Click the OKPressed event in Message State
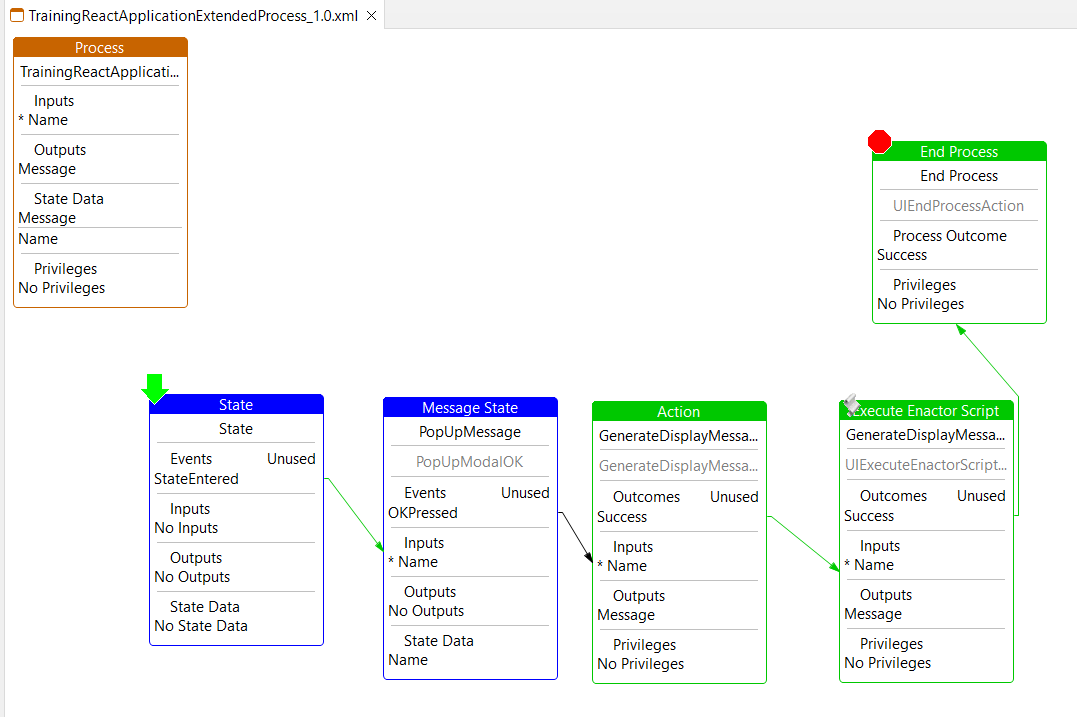The image size is (1077, 717). click(423, 513)
